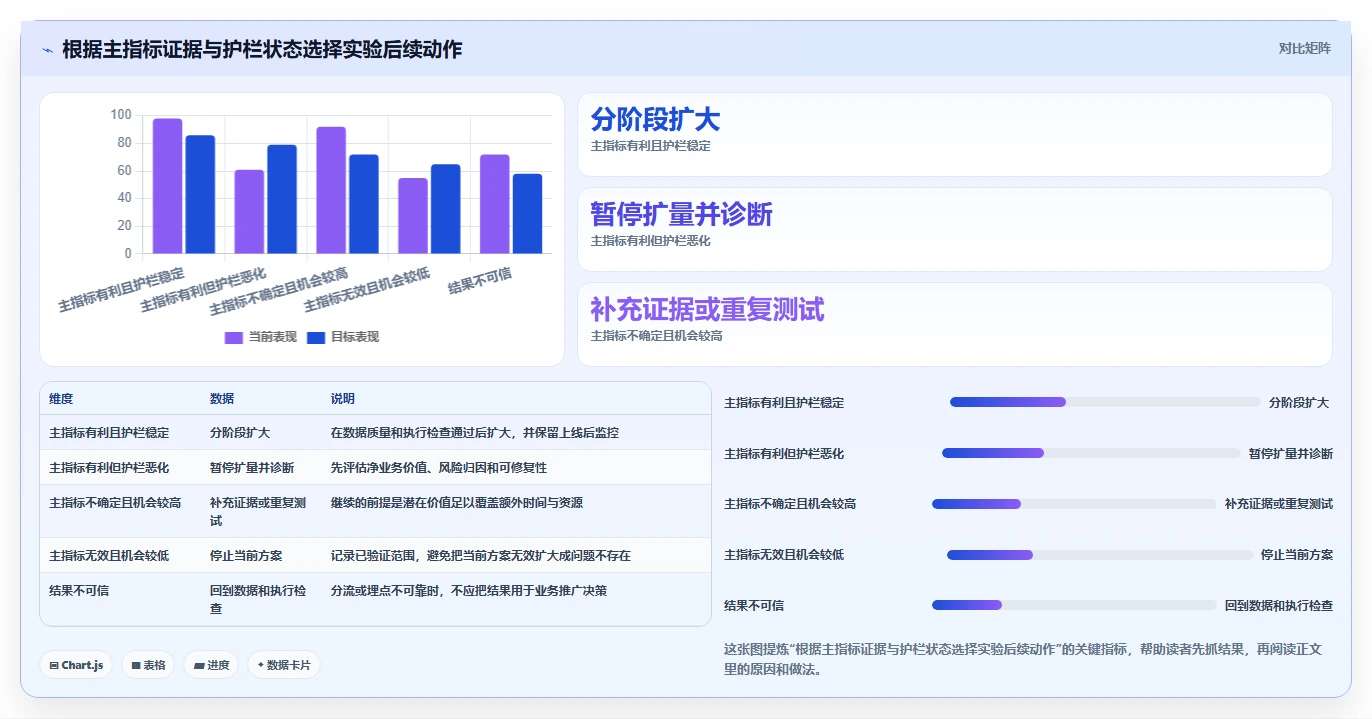The height and width of the screenshot is (719, 1372).
Task: Click blue bar for 主指标有利且护栏稳定
Action: (x=200, y=194)
